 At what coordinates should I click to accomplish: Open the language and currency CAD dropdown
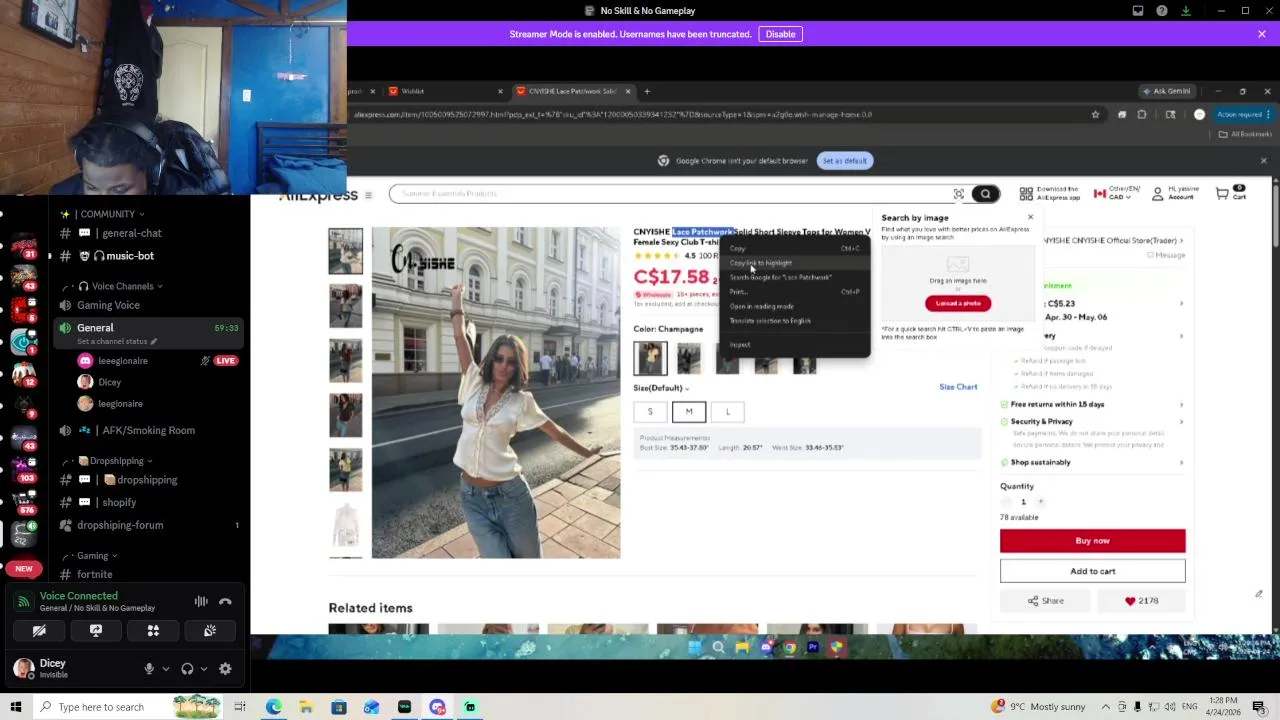(x=1116, y=193)
